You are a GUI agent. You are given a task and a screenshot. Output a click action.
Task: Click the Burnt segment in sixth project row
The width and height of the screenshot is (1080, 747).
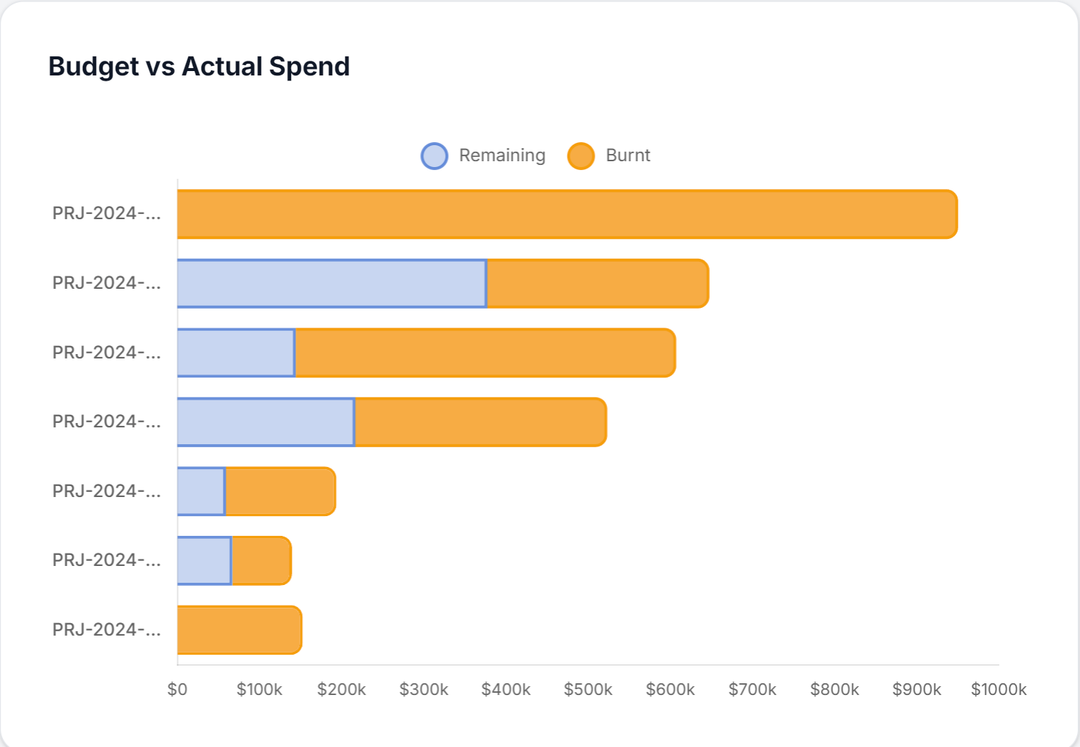pos(261,560)
